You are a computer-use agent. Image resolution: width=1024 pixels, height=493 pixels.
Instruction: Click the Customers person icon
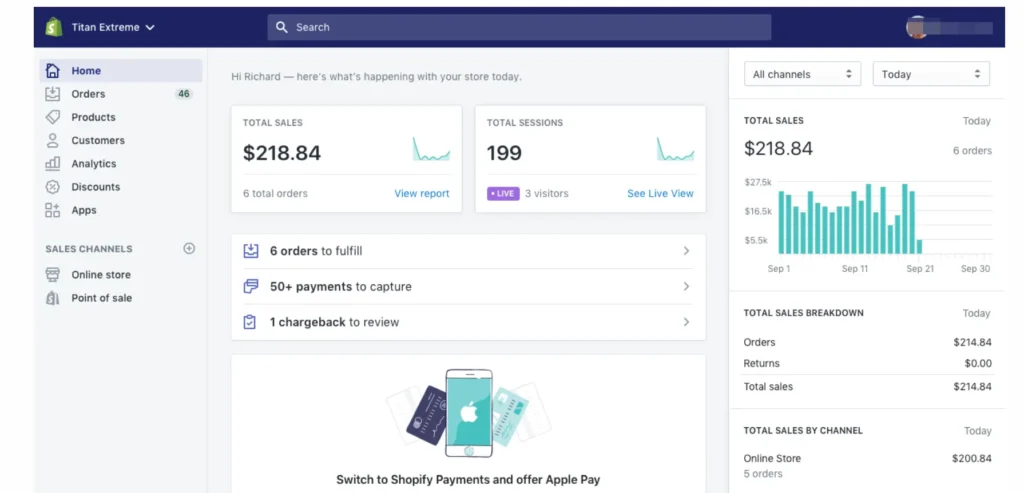pos(52,140)
